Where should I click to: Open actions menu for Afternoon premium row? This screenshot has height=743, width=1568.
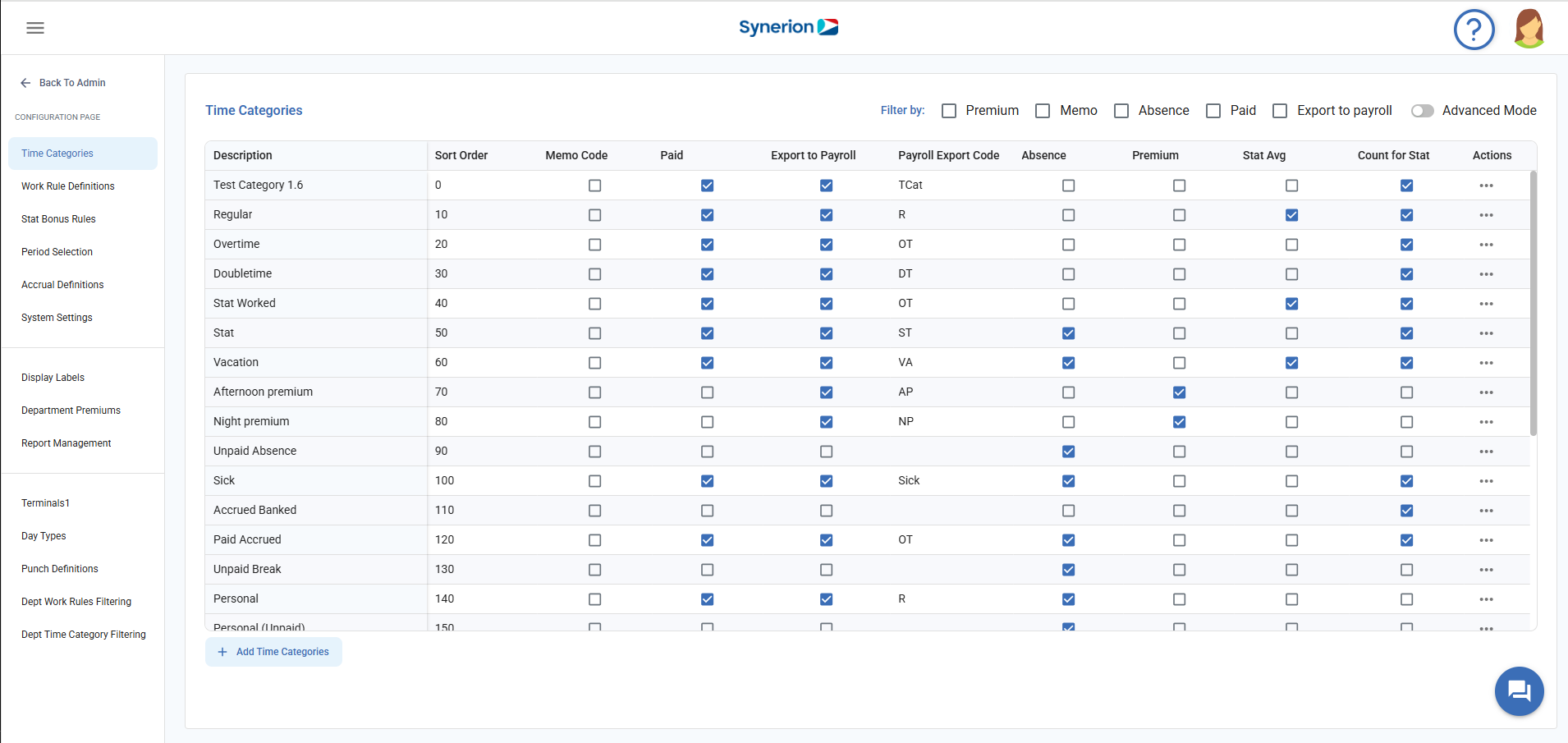pyautogui.click(x=1486, y=392)
